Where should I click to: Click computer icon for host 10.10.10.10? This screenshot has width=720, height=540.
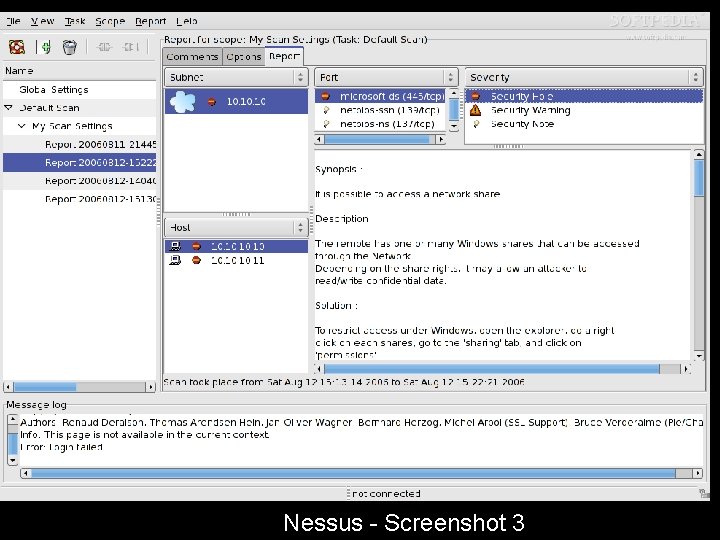[175, 246]
